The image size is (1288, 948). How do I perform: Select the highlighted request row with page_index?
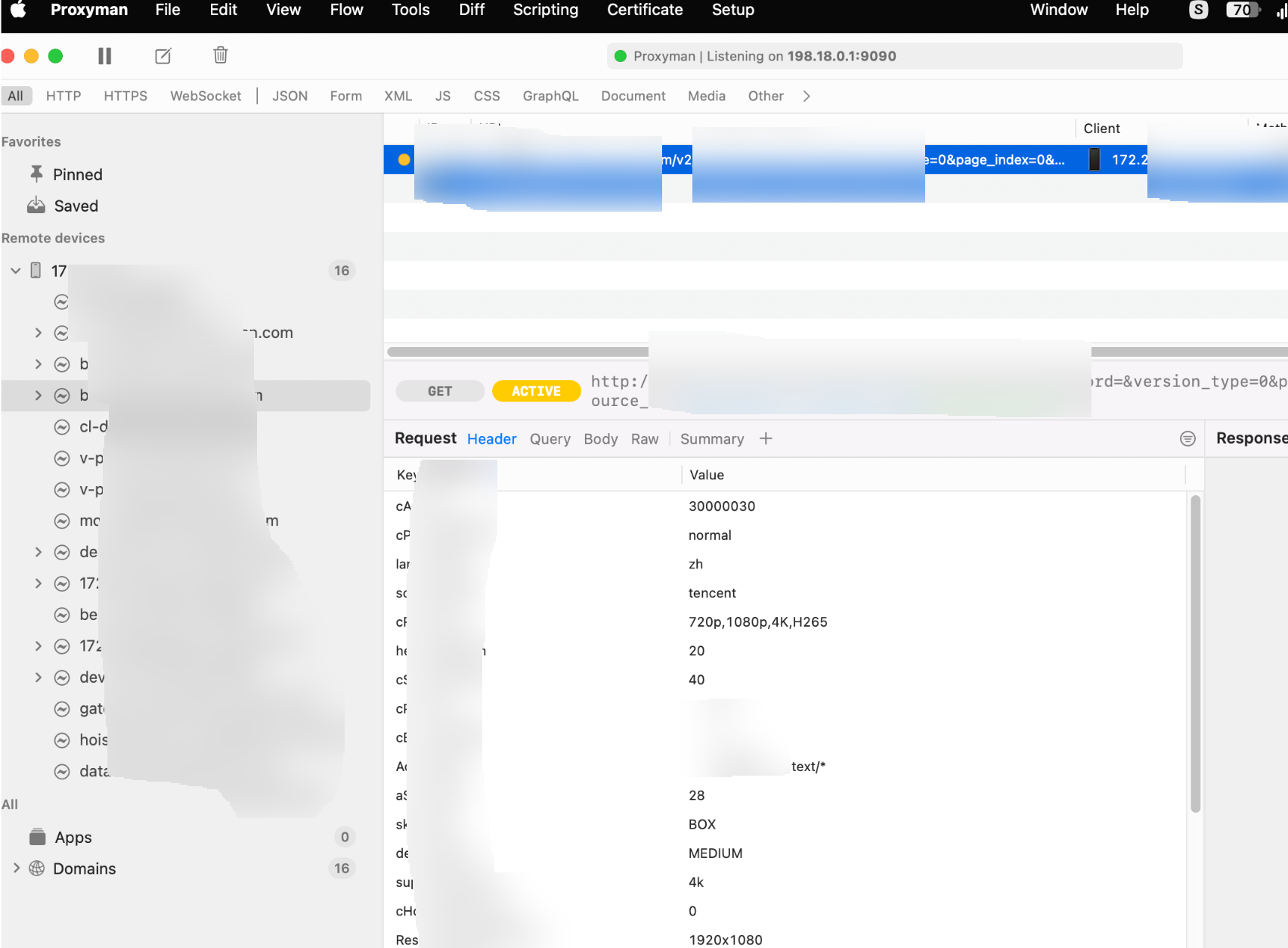click(995, 160)
